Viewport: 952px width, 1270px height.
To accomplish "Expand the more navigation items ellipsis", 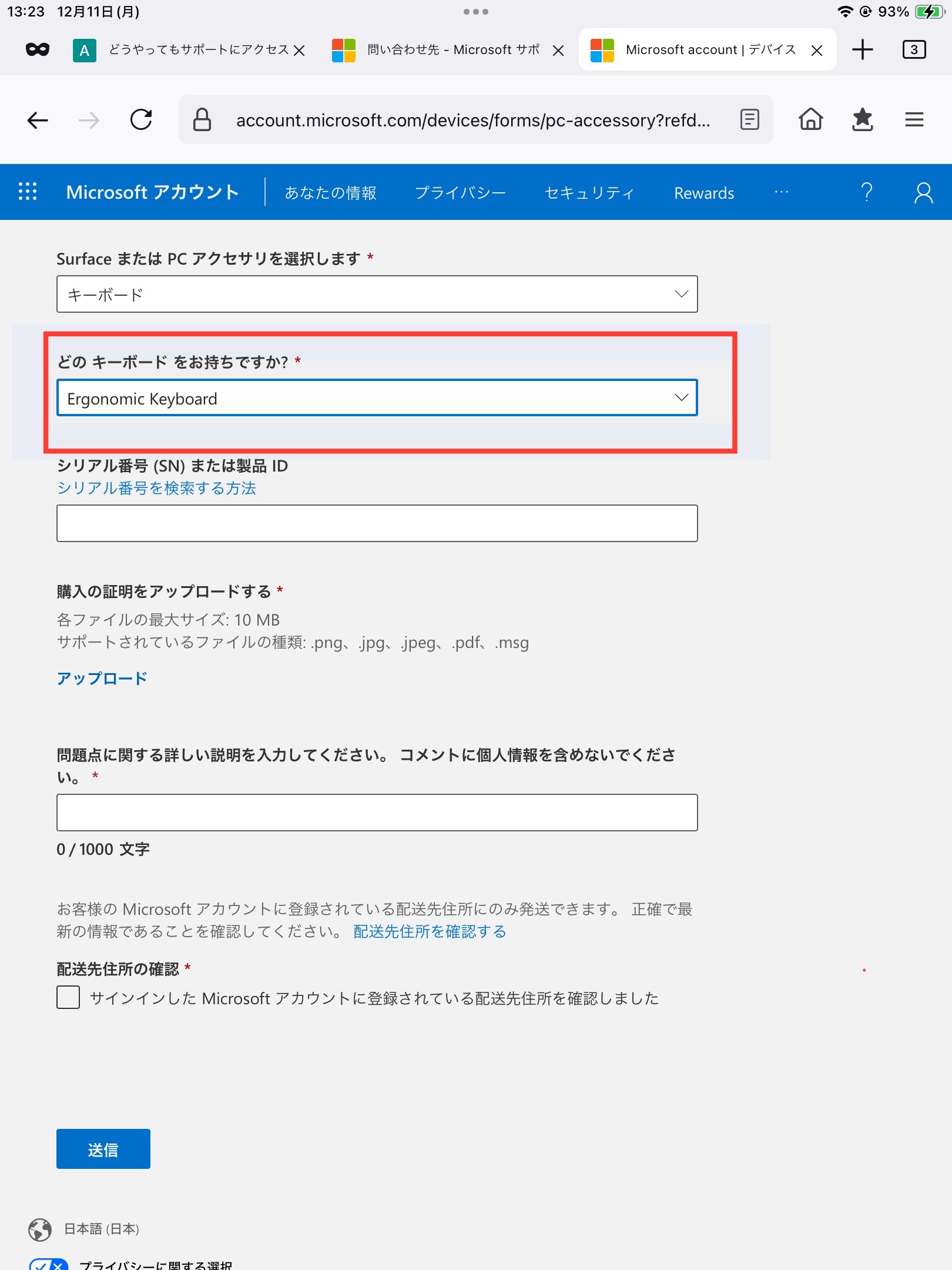I will pyautogui.click(x=782, y=192).
